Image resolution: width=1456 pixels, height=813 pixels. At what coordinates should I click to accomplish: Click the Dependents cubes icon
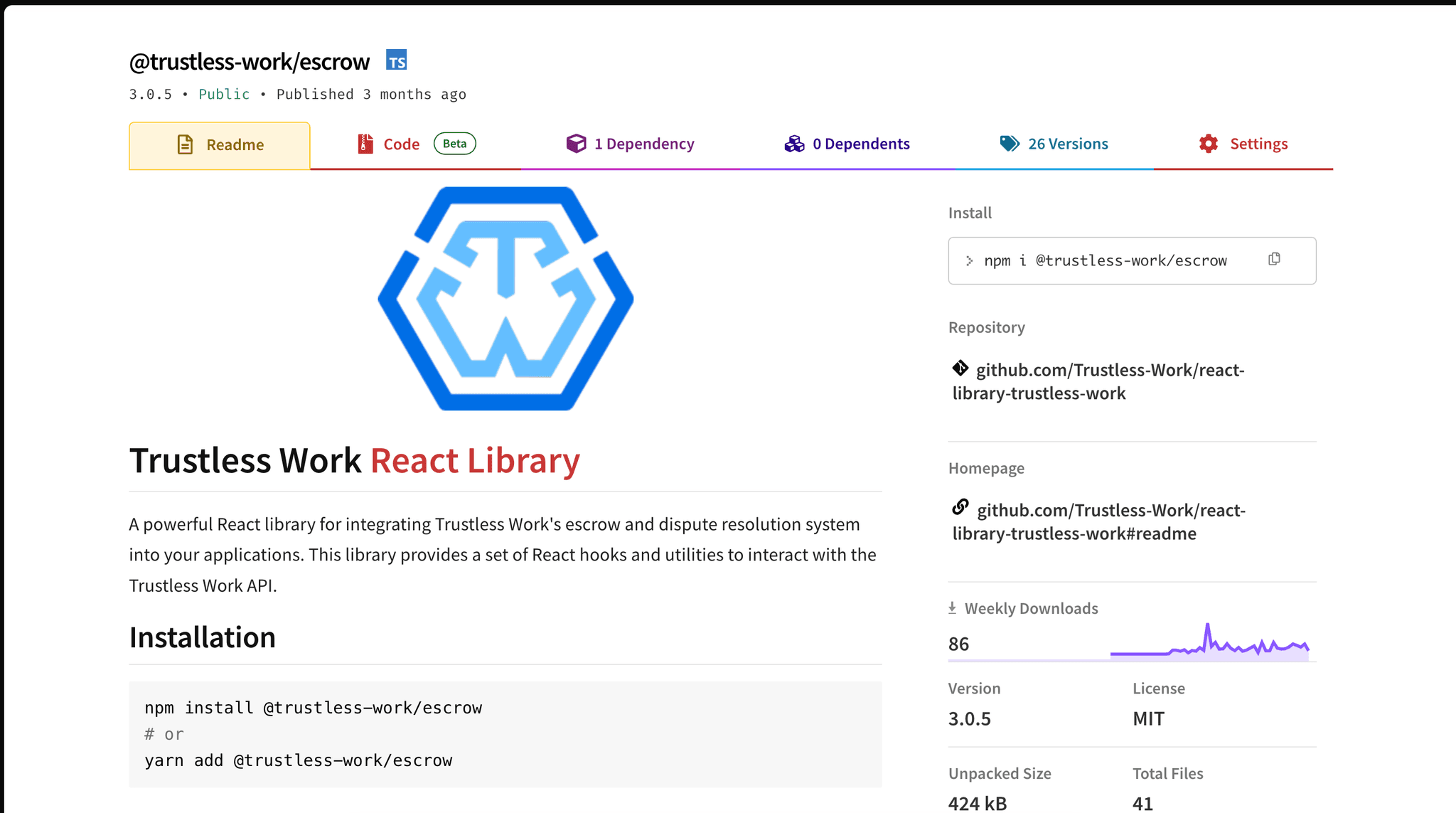tap(794, 144)
